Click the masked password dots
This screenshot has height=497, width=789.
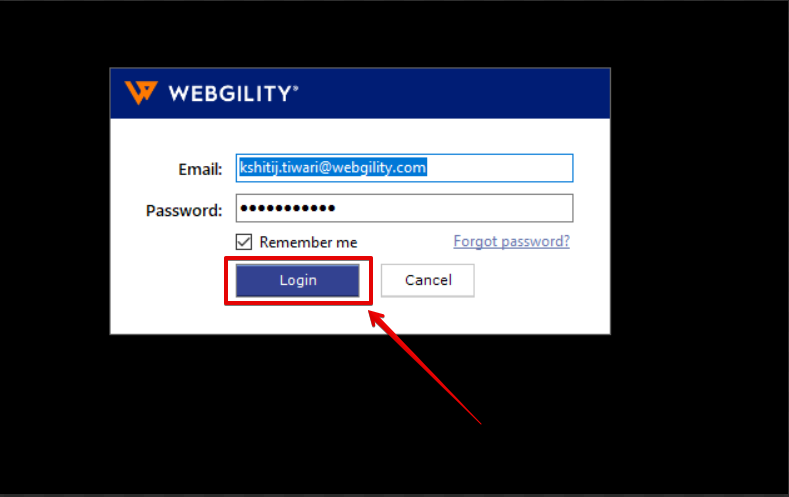pos(288,208)
